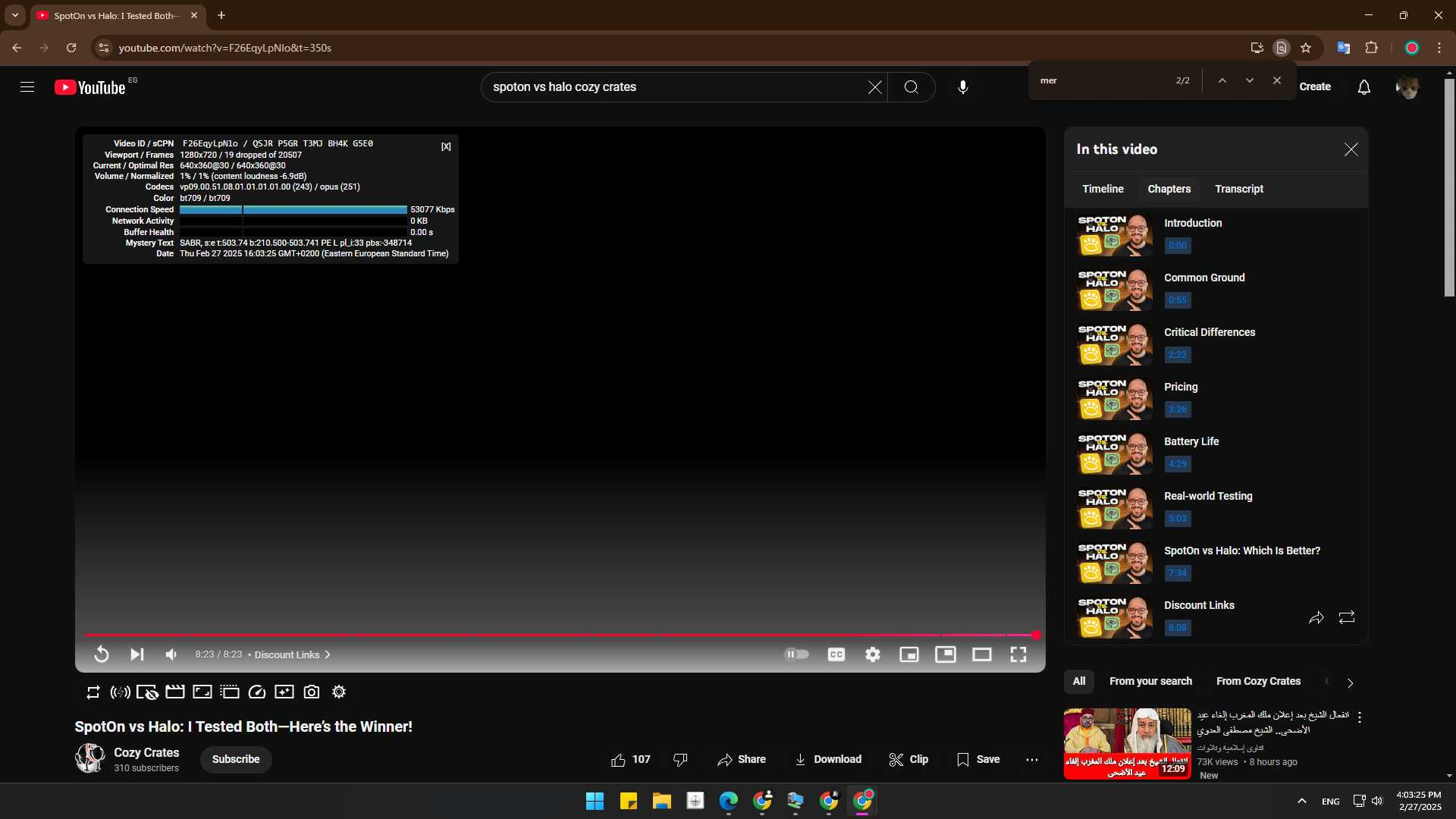The width and height of the screenshot is (1456, 819).
Task: Share the video
Action: pos(741,760)
